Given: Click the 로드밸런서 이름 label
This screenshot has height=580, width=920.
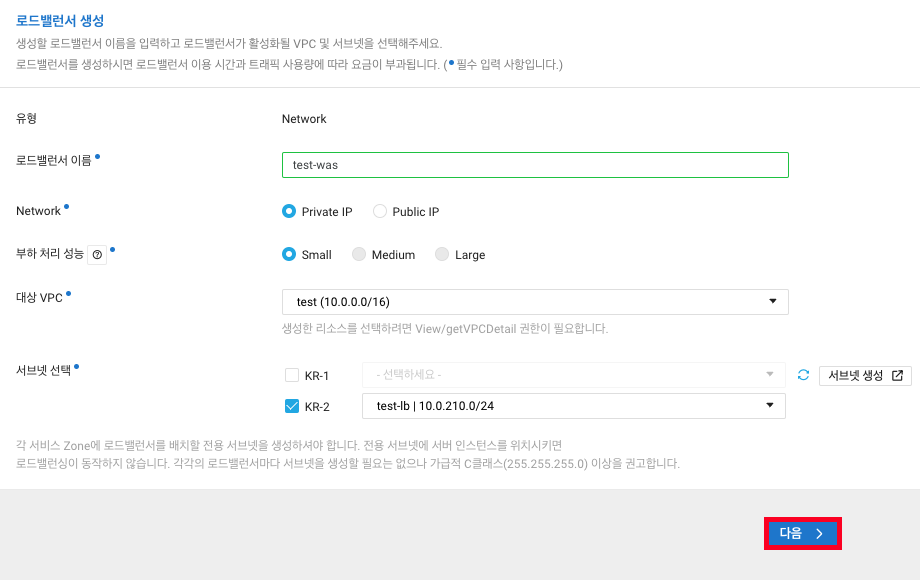Looking at the screenshot, I should 53,161.
